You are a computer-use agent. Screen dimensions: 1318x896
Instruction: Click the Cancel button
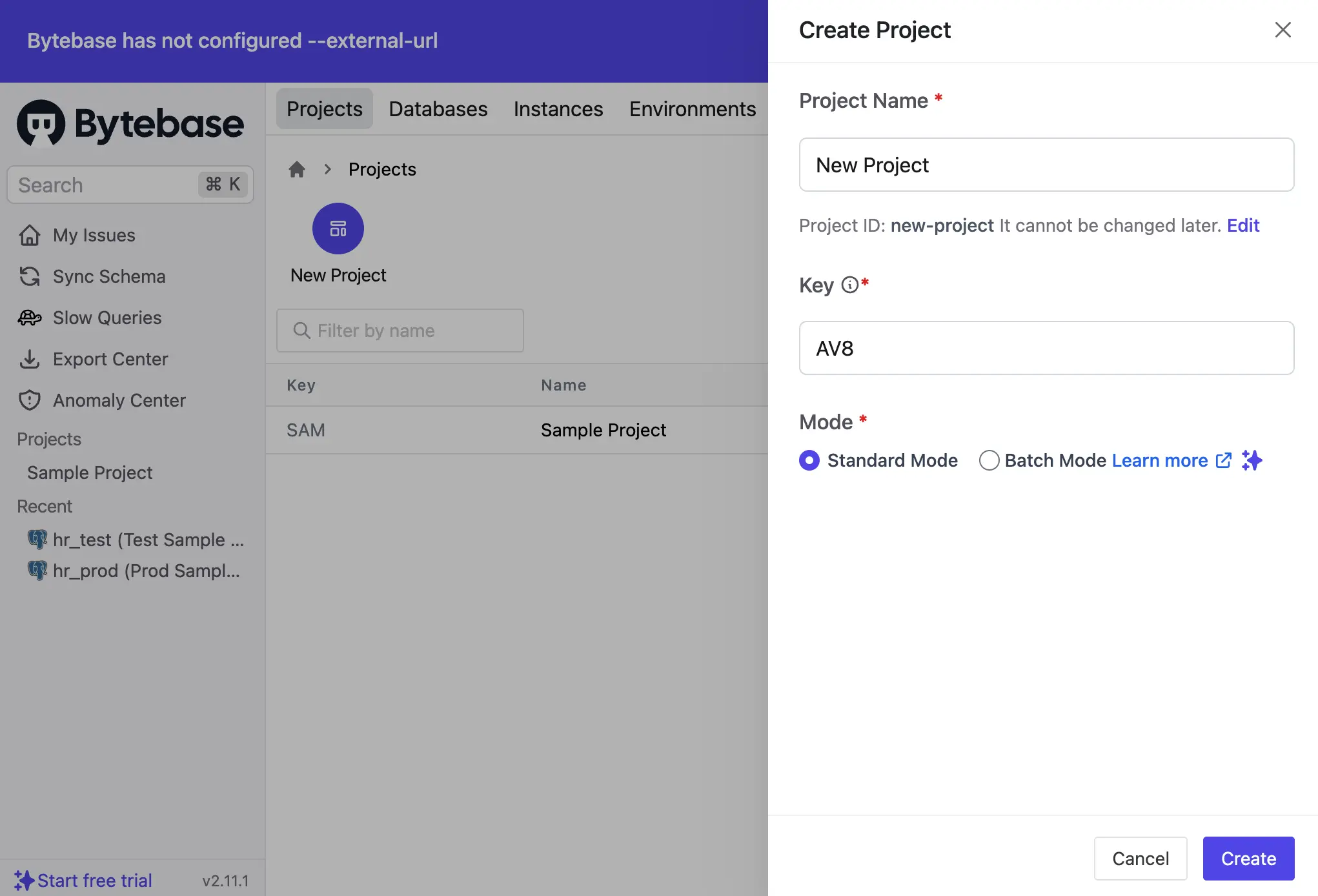coord(1141,859)
